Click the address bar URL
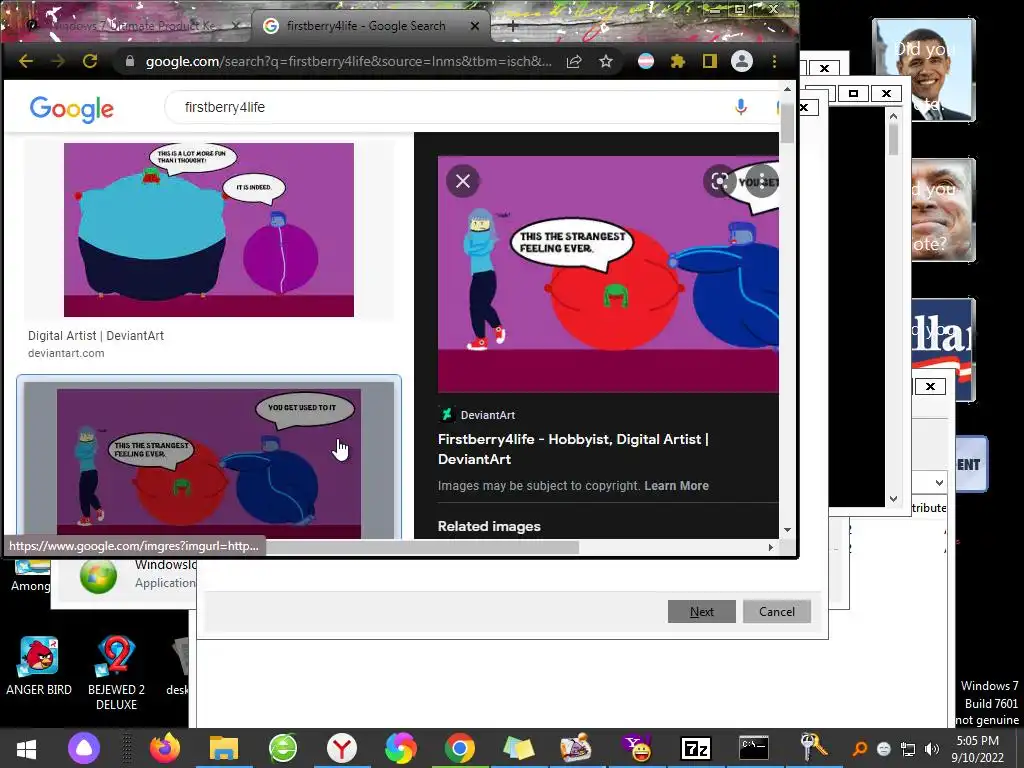 348,61
